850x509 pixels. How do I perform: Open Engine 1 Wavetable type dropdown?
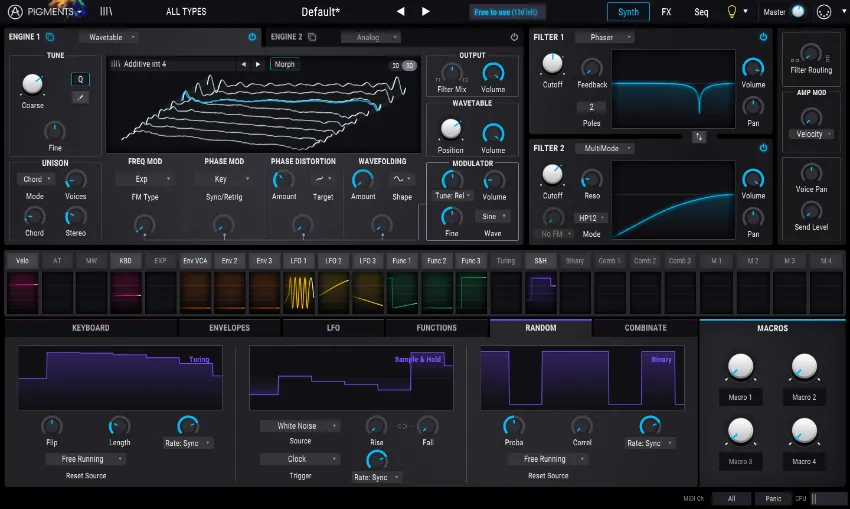tap(109, 37)
